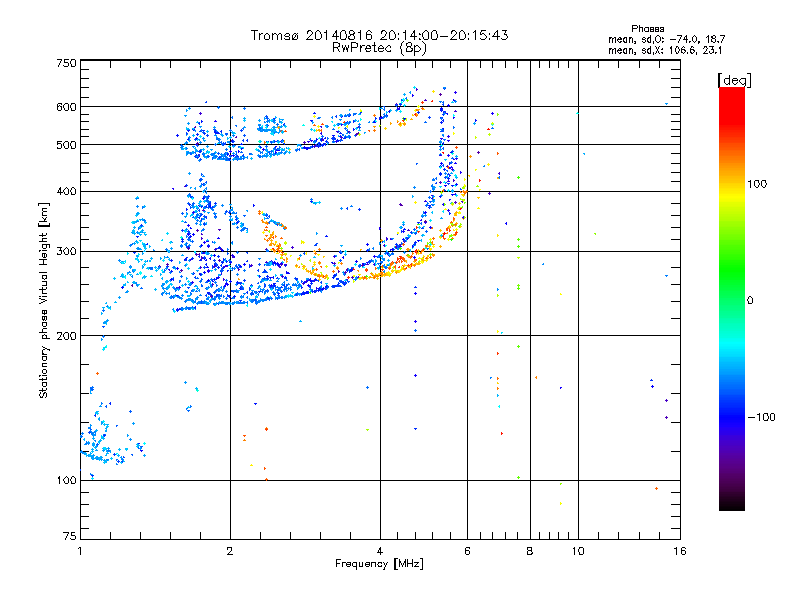Click the y-axis label '750'
Screen dimensions: 800x600
click(66, 63)
